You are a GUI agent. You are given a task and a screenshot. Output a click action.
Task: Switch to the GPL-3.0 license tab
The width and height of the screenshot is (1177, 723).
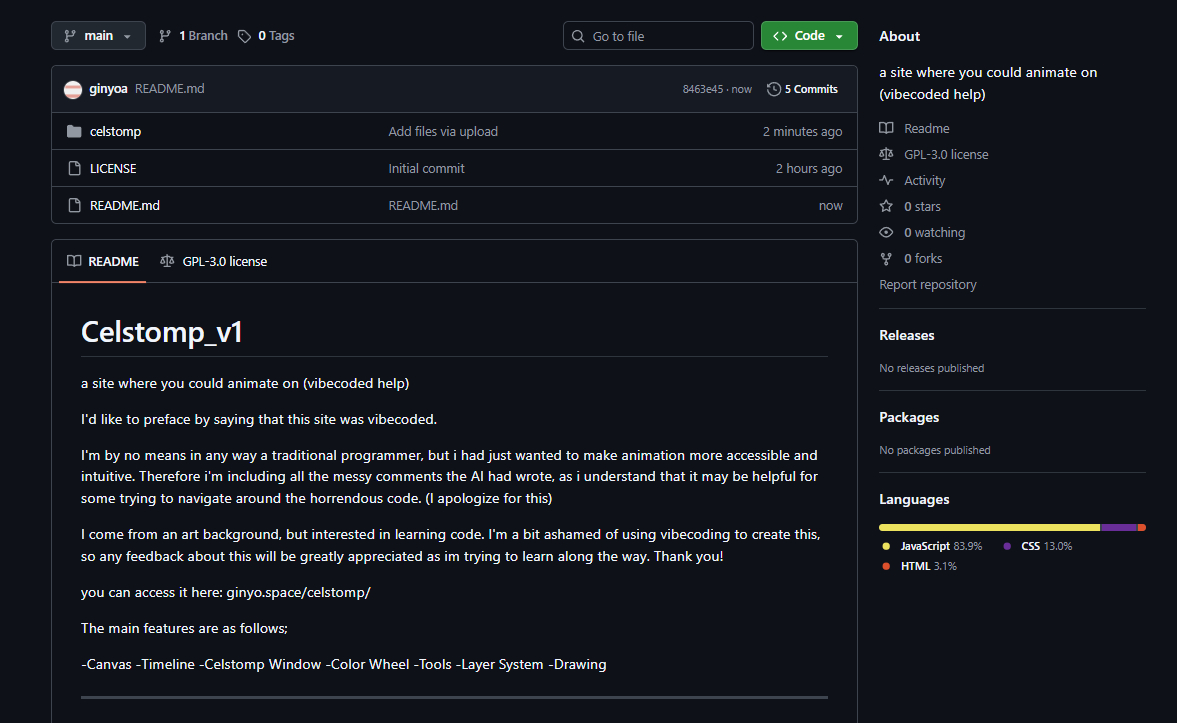tap(214, 261)
